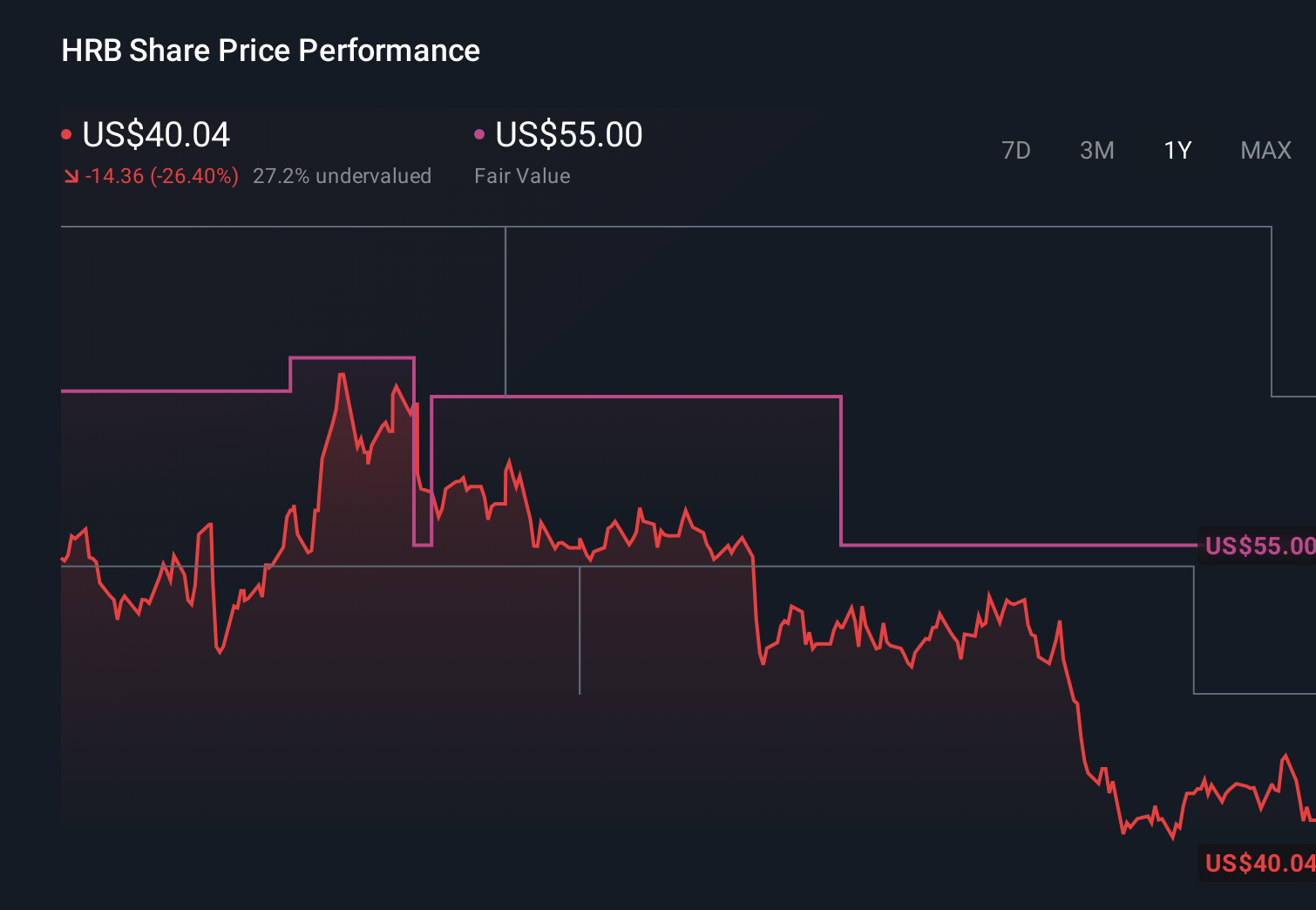
Task: Toggle the pink fair value legend dot
Action: coord(478,133)
